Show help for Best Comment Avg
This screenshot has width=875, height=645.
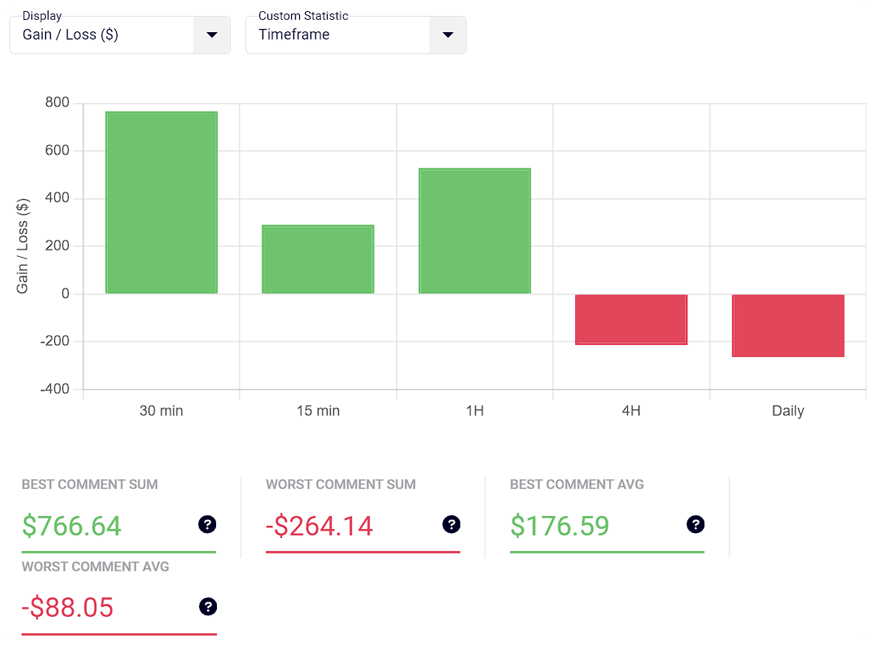695,524
